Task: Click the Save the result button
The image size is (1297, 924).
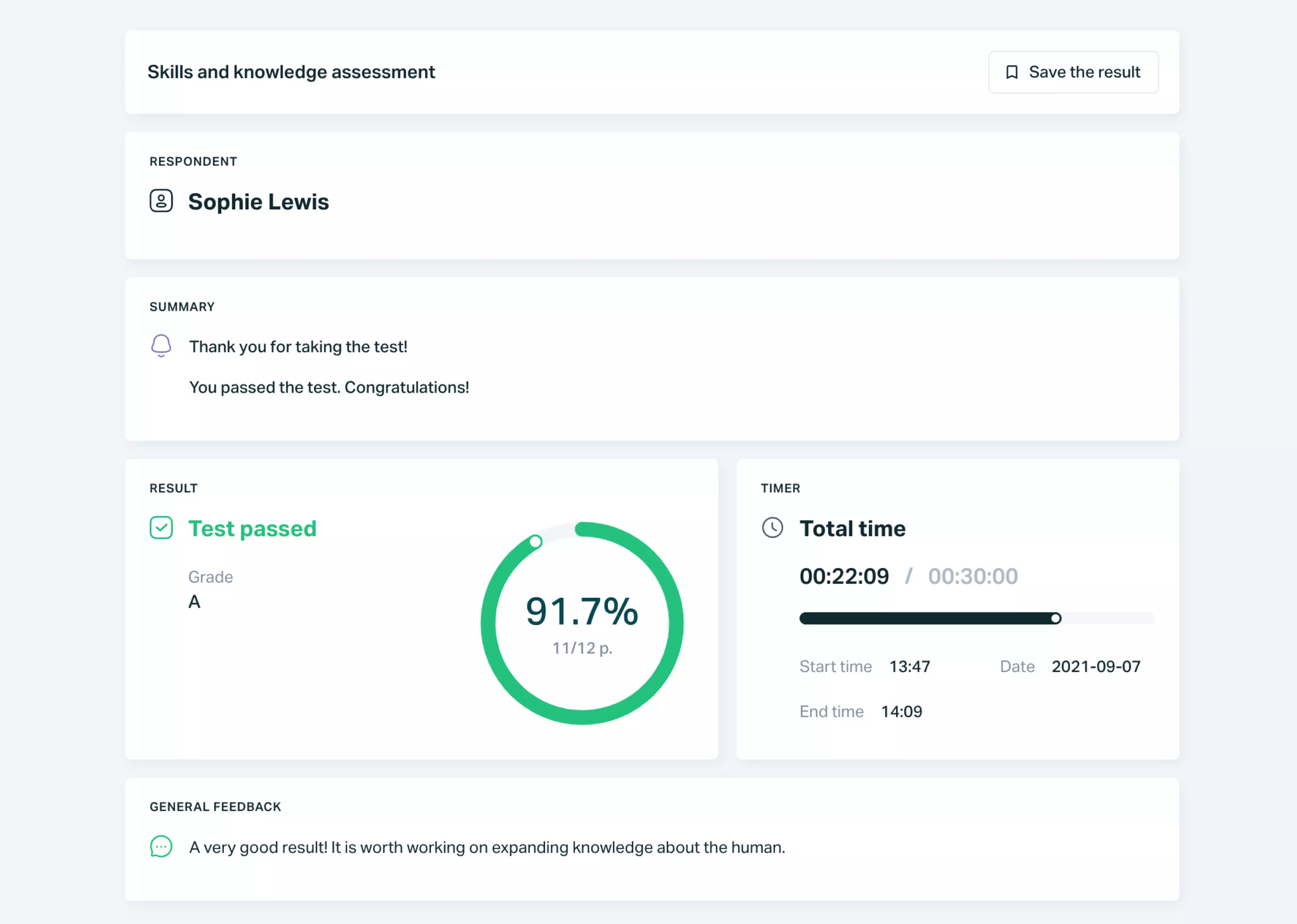Action: click(x=1073, y=72)
